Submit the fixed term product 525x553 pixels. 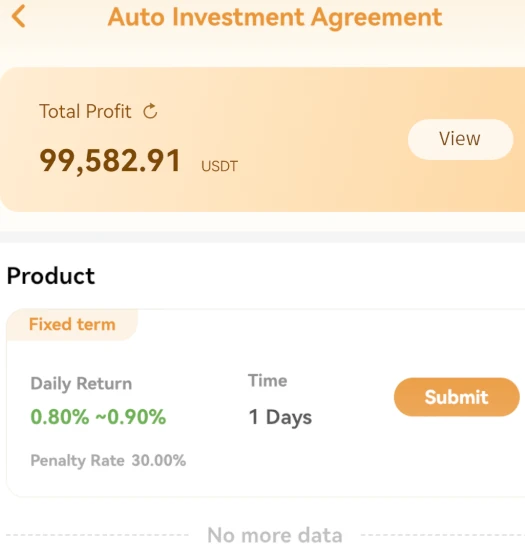[x=456, y=397]
